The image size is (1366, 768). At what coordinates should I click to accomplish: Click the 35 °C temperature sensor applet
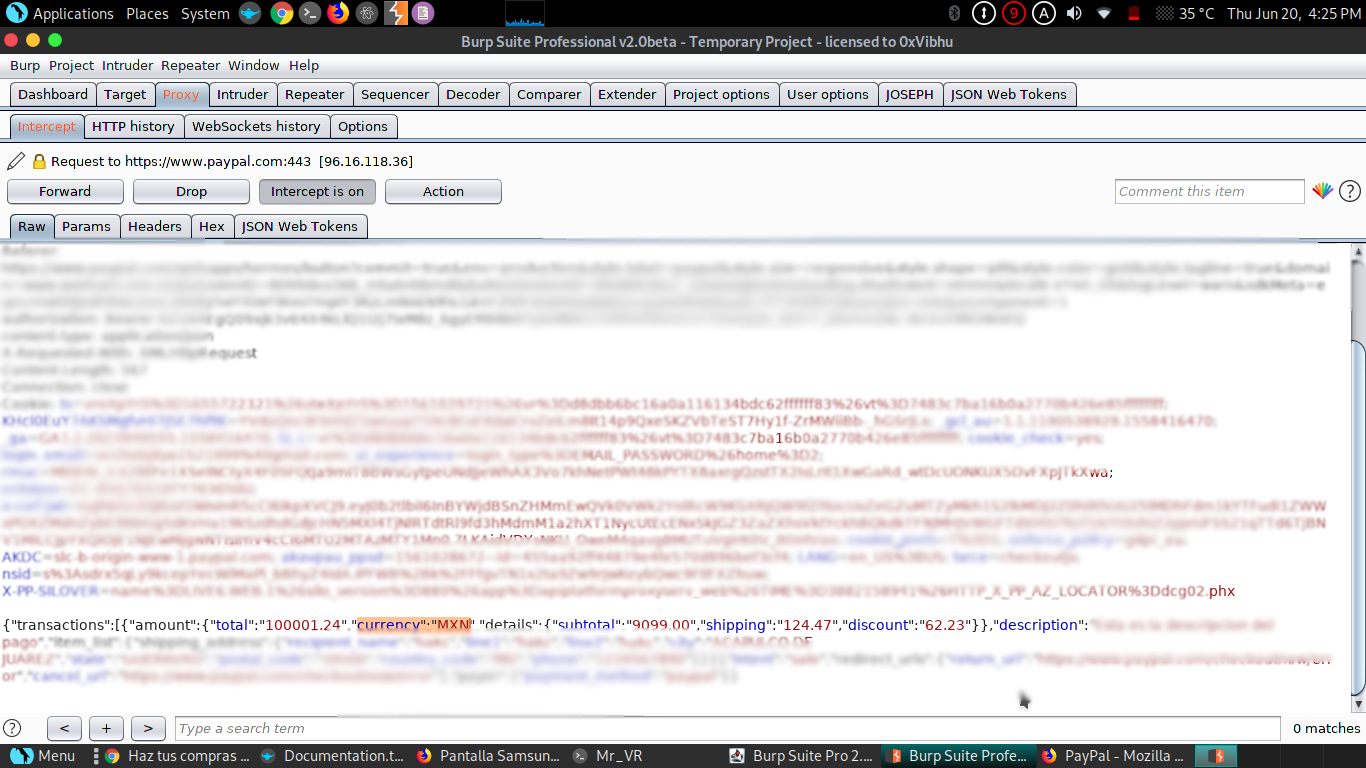(1185, 13)
